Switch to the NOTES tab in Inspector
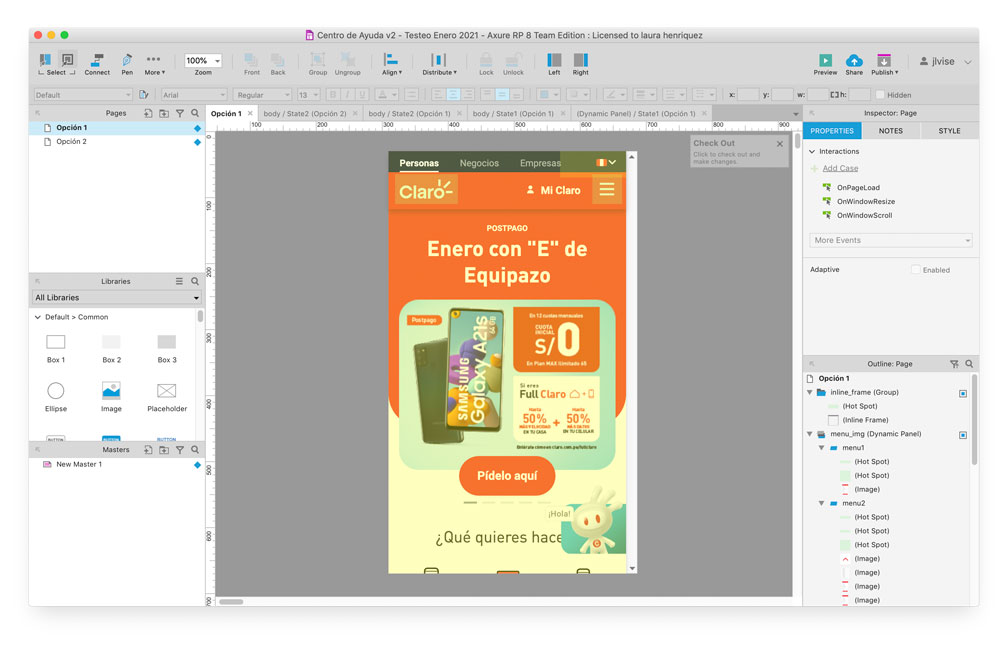This screenshot has width=1008, height=658. 891,130
